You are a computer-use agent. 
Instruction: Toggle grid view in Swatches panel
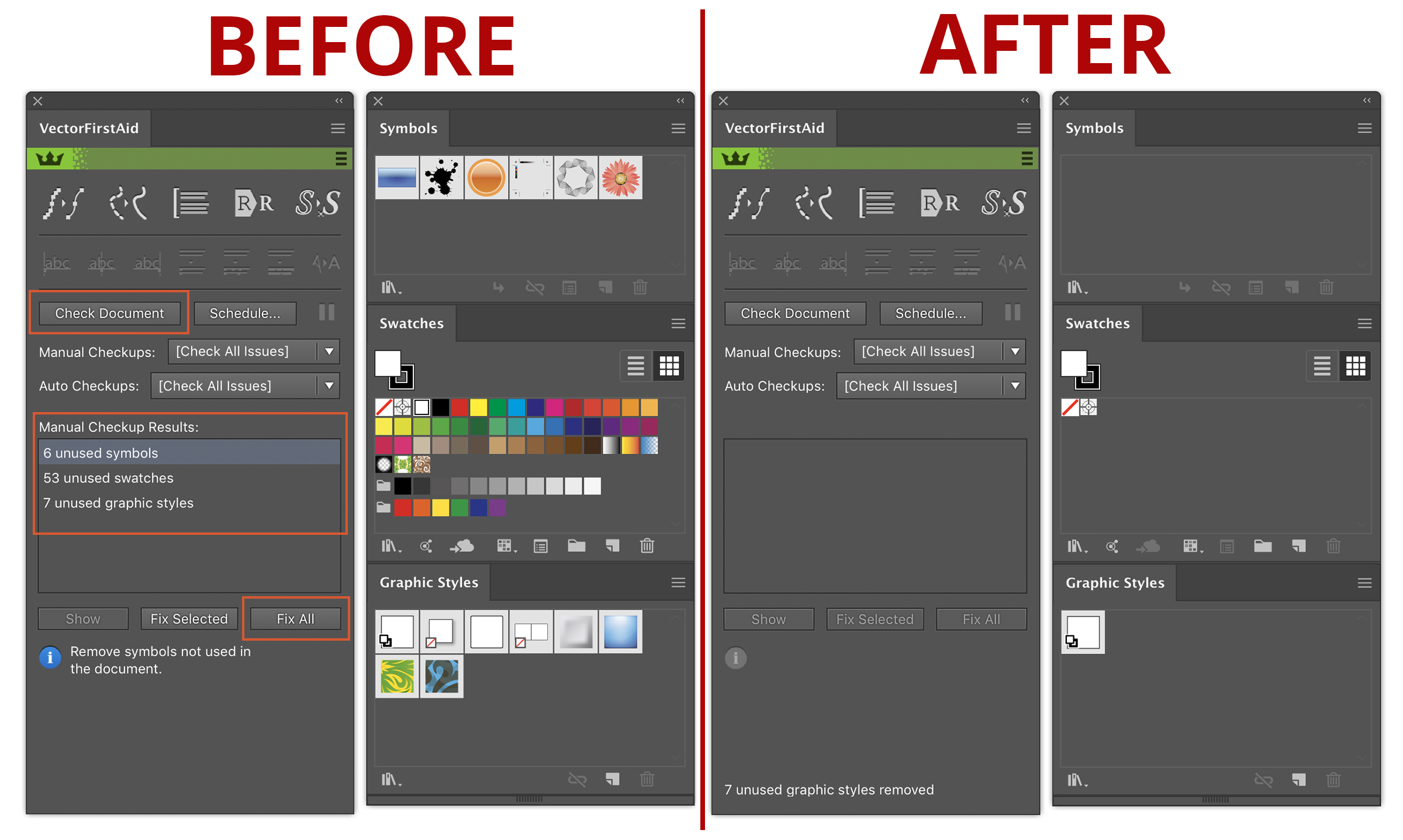click(669, 365)
